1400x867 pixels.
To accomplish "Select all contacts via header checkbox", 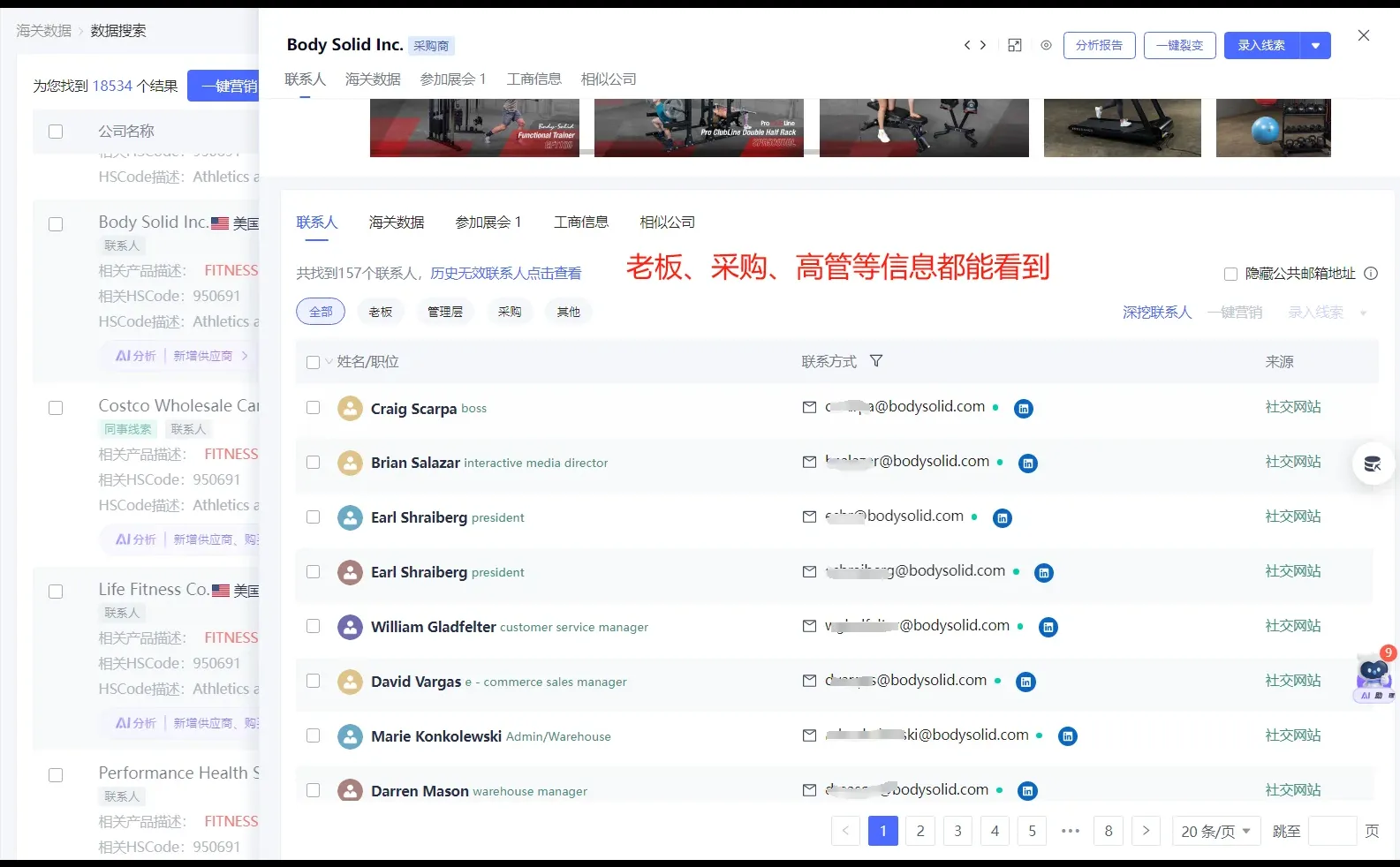I will click(x=313, y=362).
